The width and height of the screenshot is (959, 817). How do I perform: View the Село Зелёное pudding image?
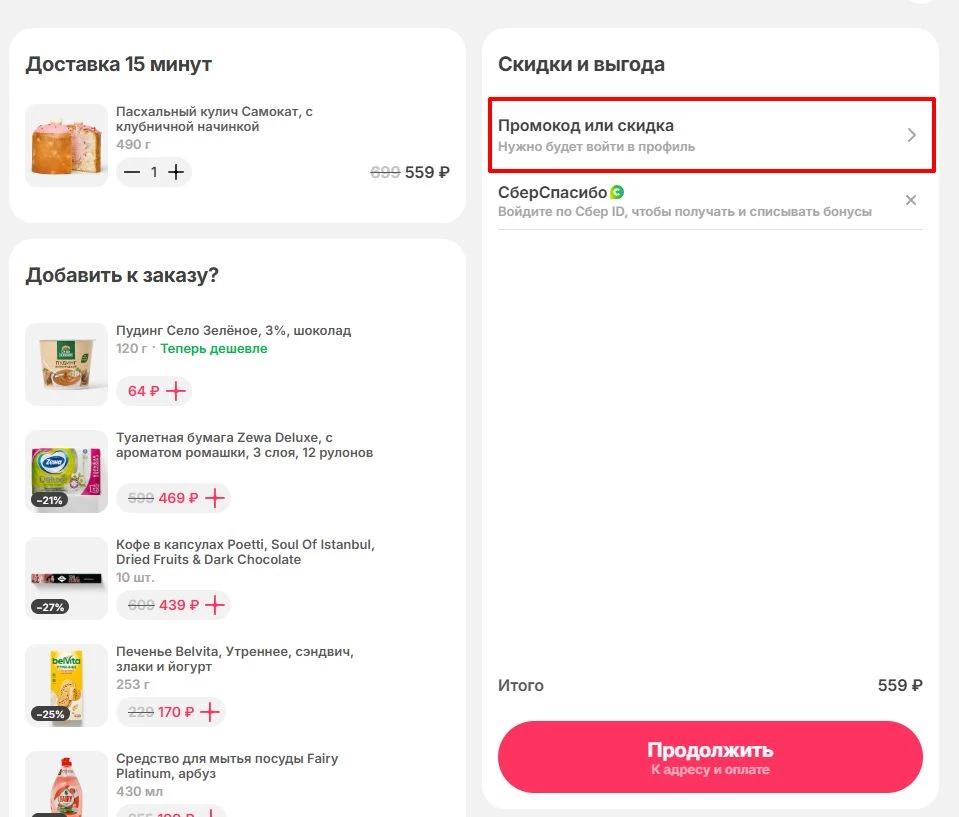66,364
